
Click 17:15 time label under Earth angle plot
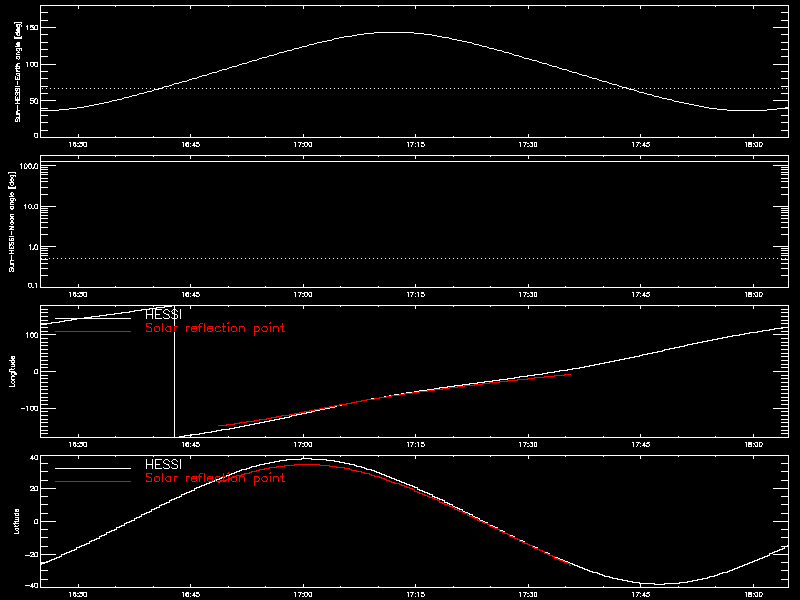[x=415, y=145]
